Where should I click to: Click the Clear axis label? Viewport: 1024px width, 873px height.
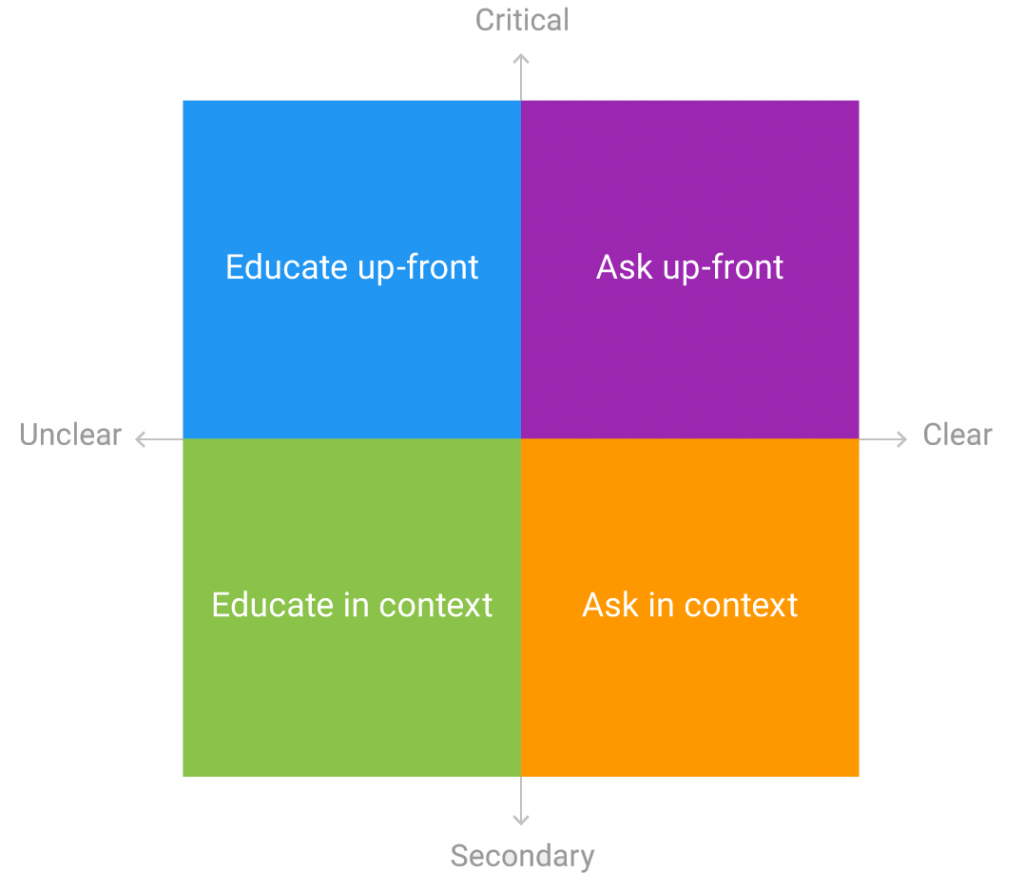[x=957, y=435]
